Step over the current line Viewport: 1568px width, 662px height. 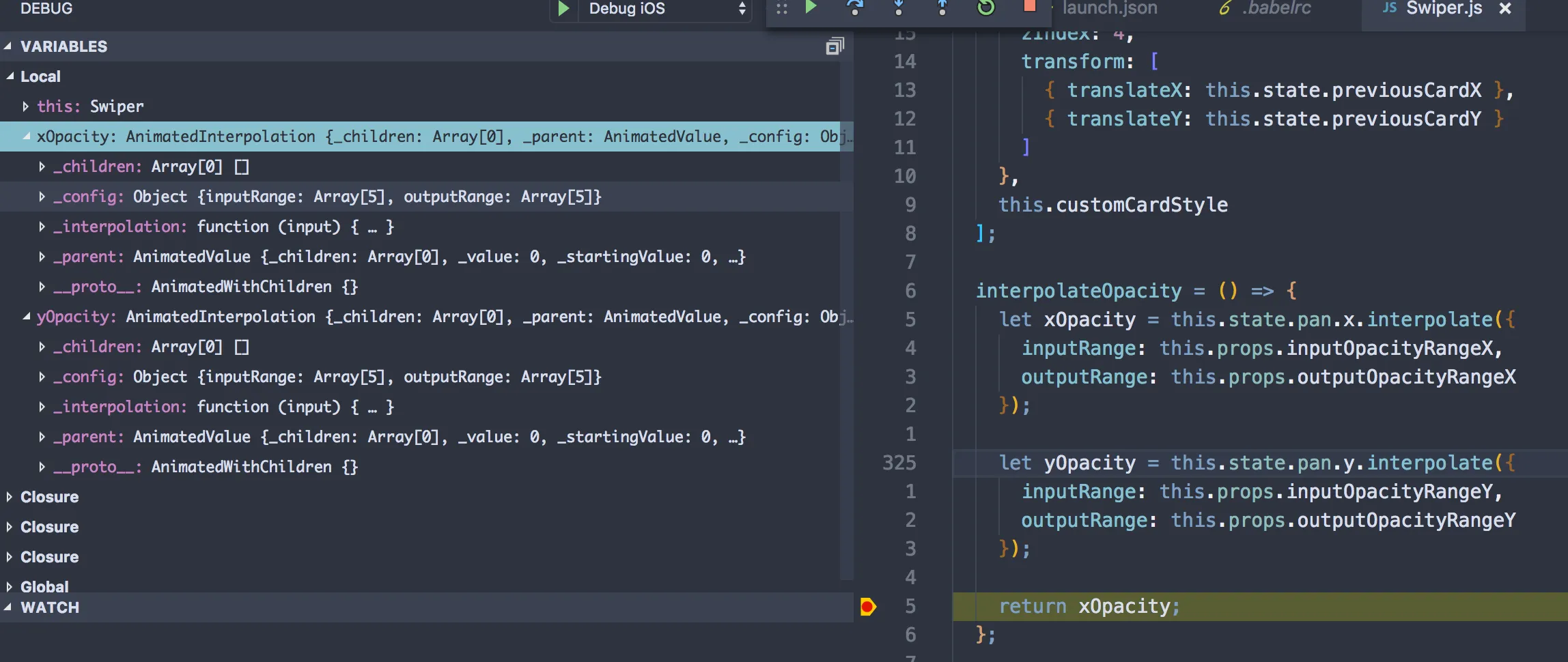(854, 8)
